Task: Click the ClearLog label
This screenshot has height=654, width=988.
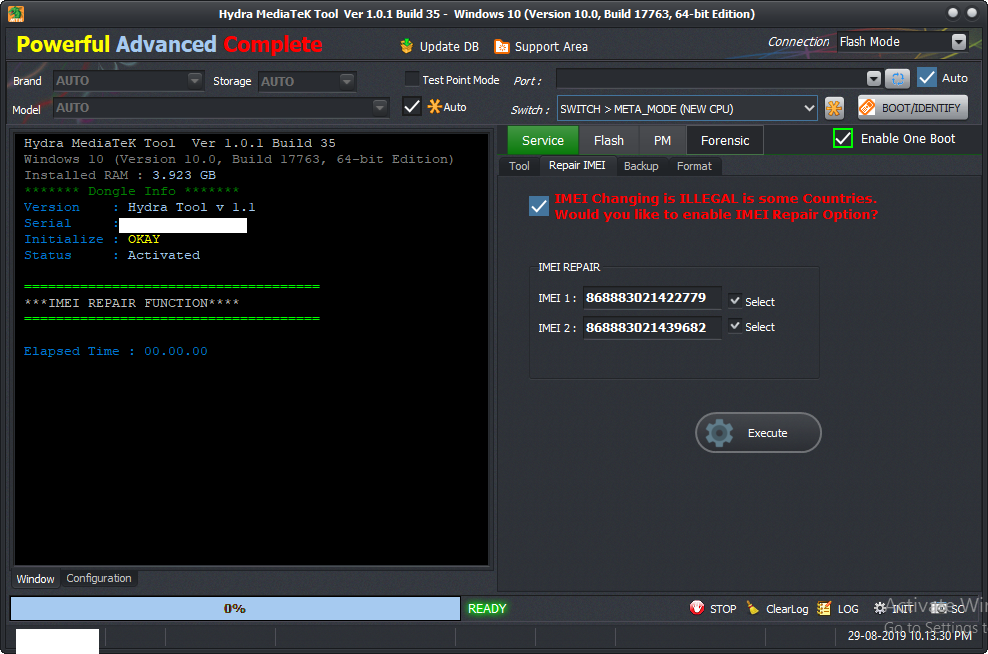Action: 787,609
